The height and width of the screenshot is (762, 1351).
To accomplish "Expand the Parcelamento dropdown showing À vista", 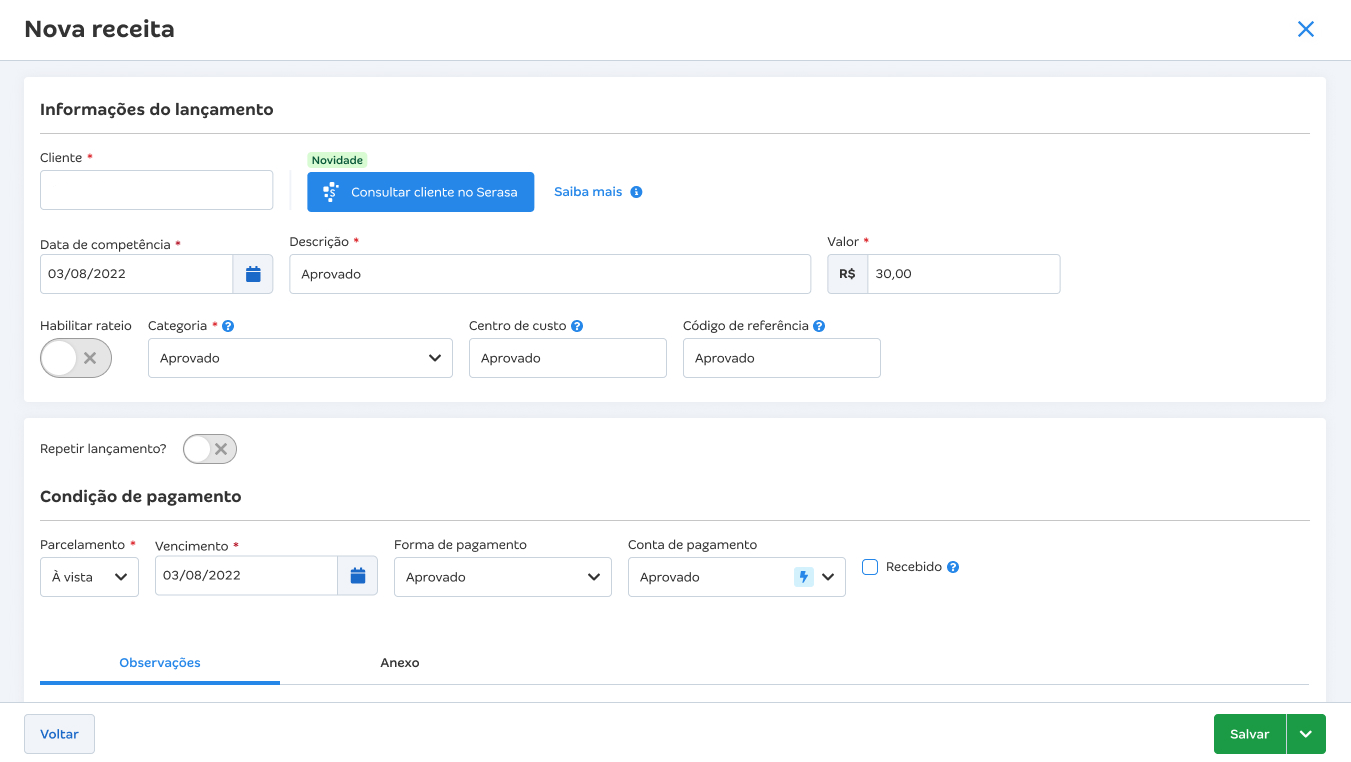I will [89, 577].
